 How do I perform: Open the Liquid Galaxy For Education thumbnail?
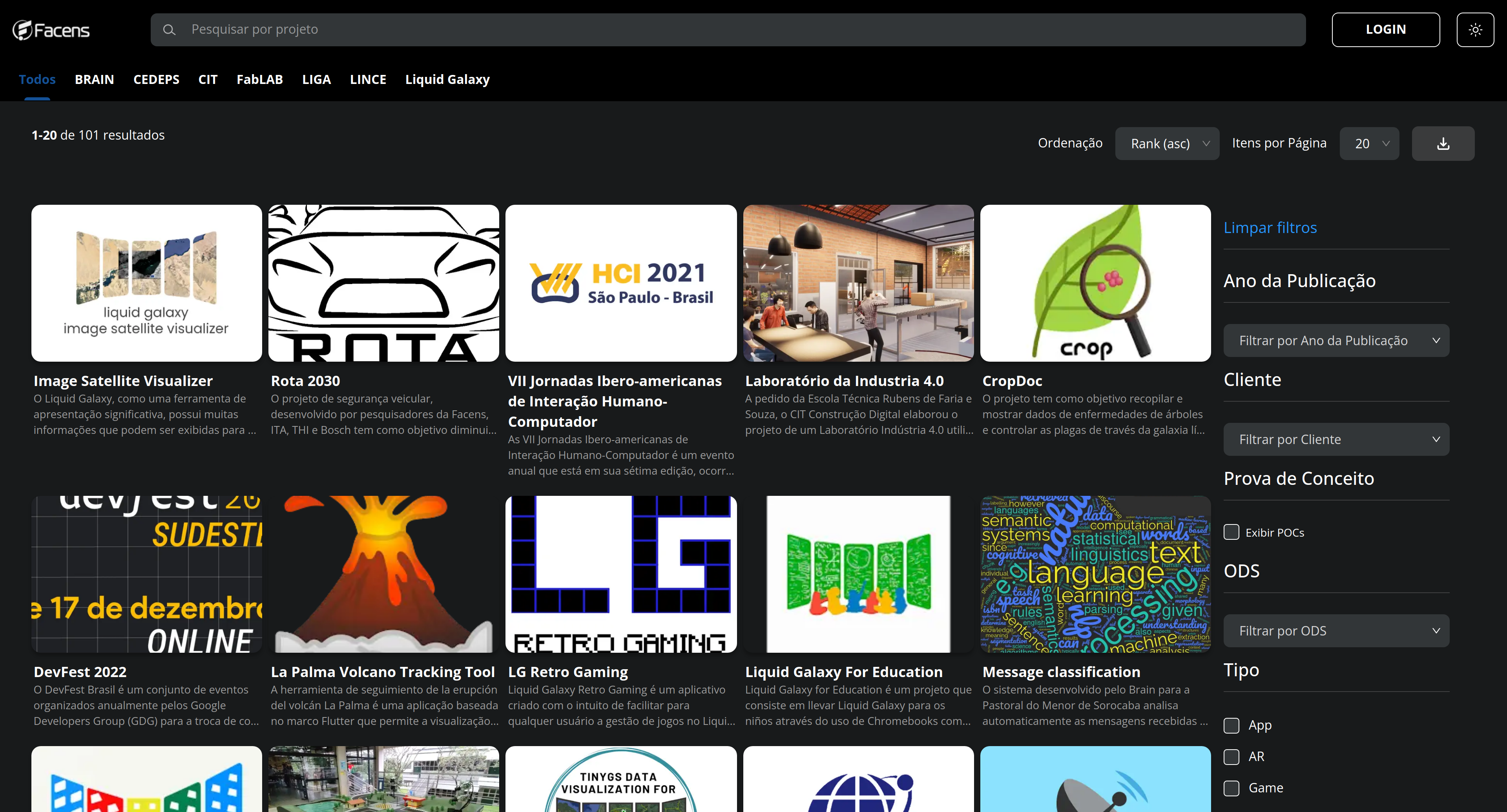(x=858, y=574)
